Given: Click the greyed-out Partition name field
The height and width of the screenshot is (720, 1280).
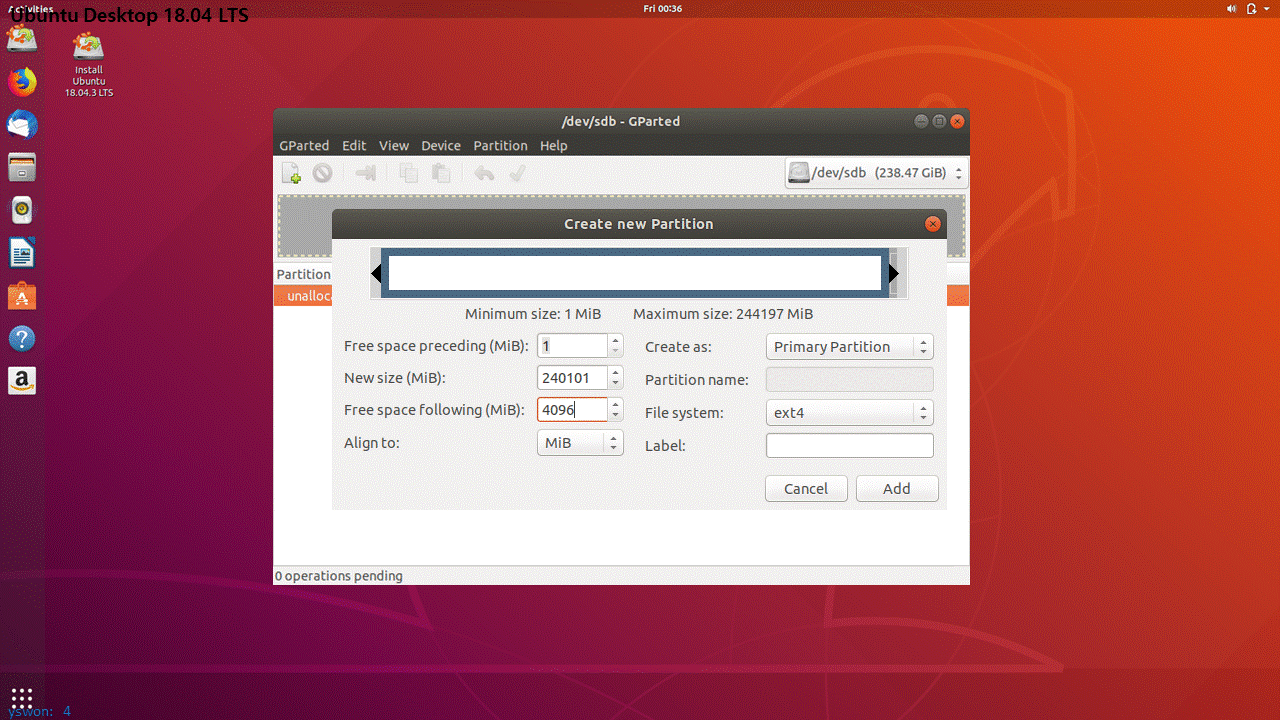Looking at the screenshot, I should click(x=849, y=379).
